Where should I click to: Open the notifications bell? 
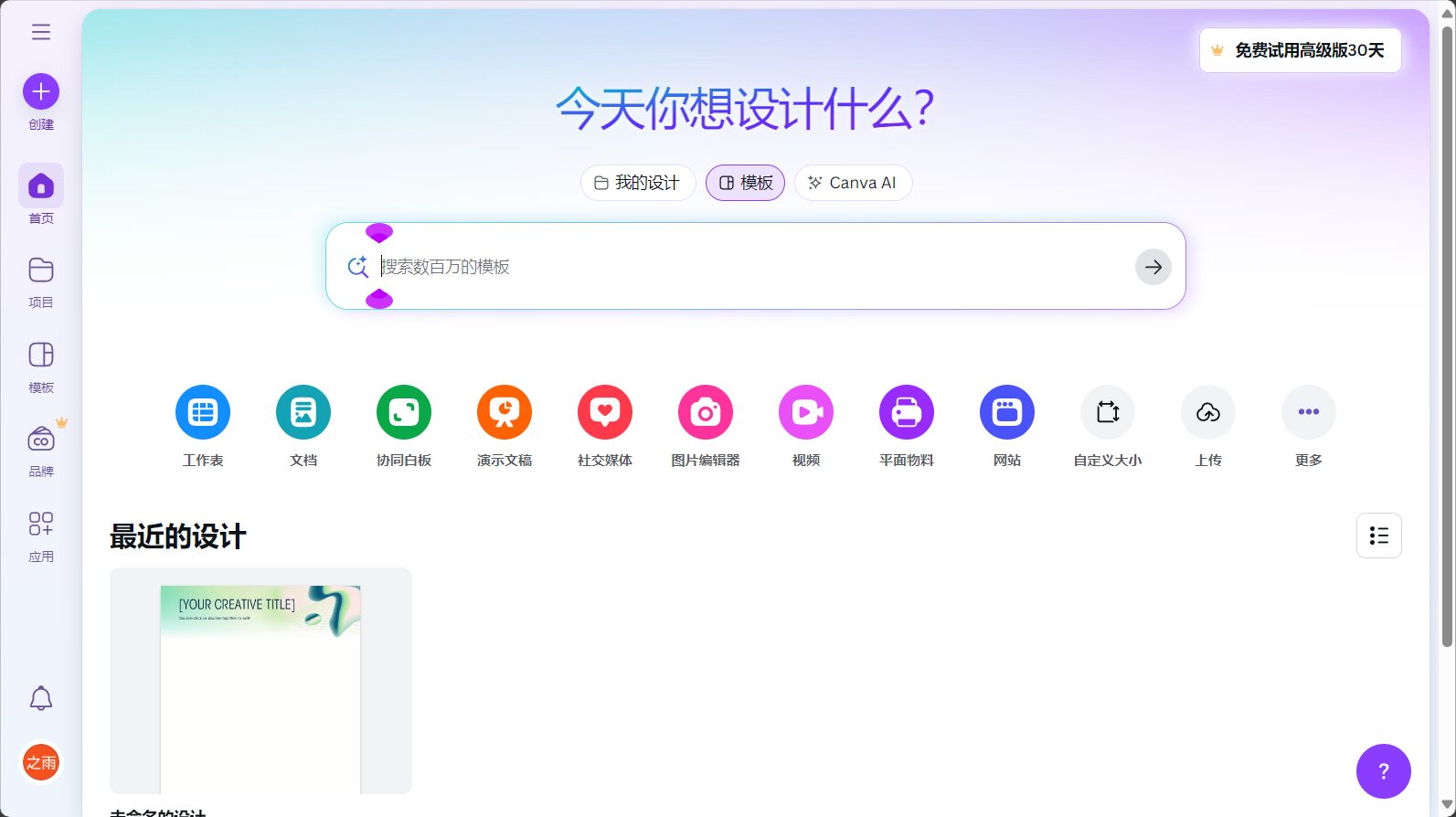(41, 698)
